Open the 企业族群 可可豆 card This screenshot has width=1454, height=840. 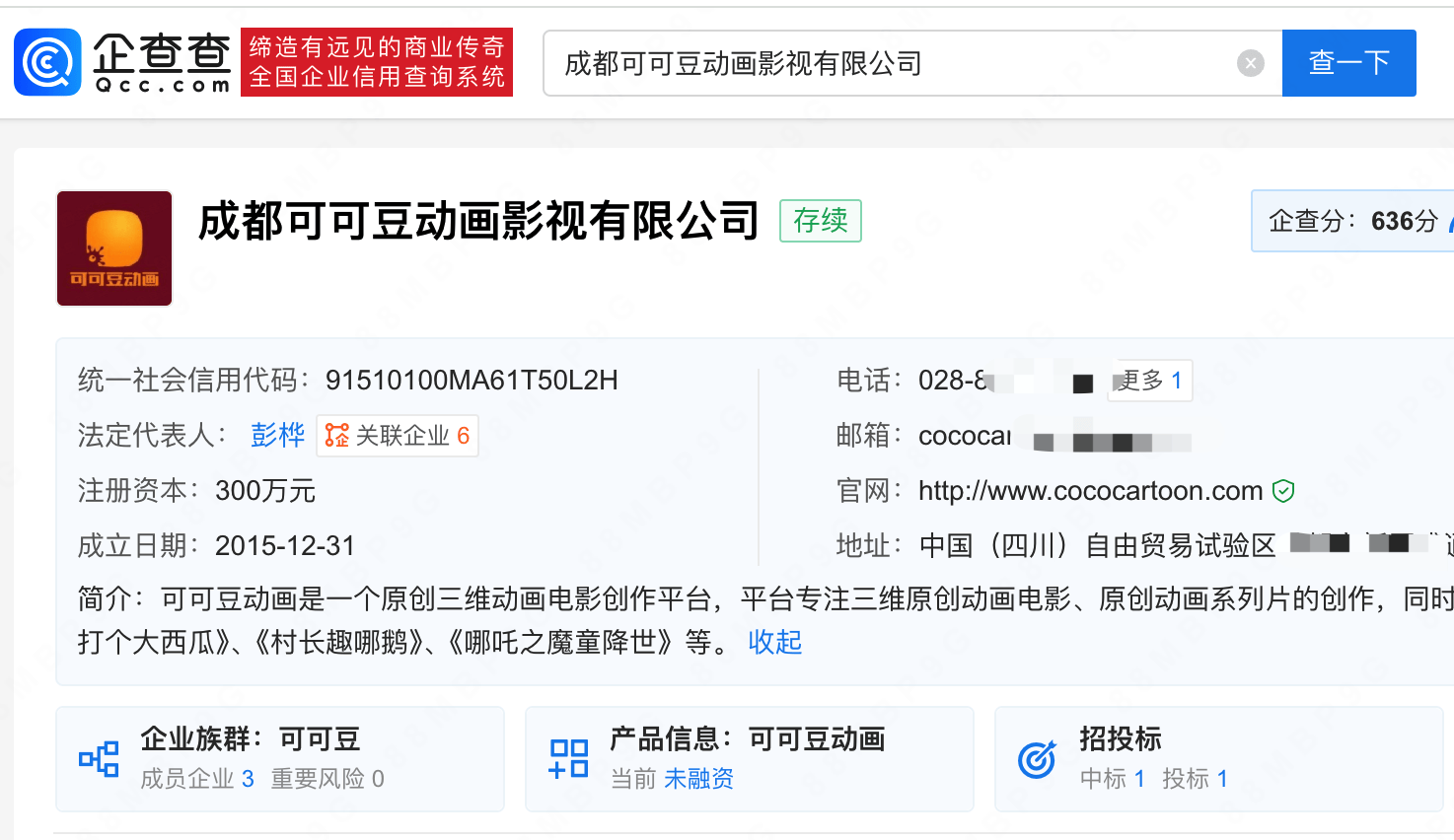pyautogui.click(x=280, y=759)
